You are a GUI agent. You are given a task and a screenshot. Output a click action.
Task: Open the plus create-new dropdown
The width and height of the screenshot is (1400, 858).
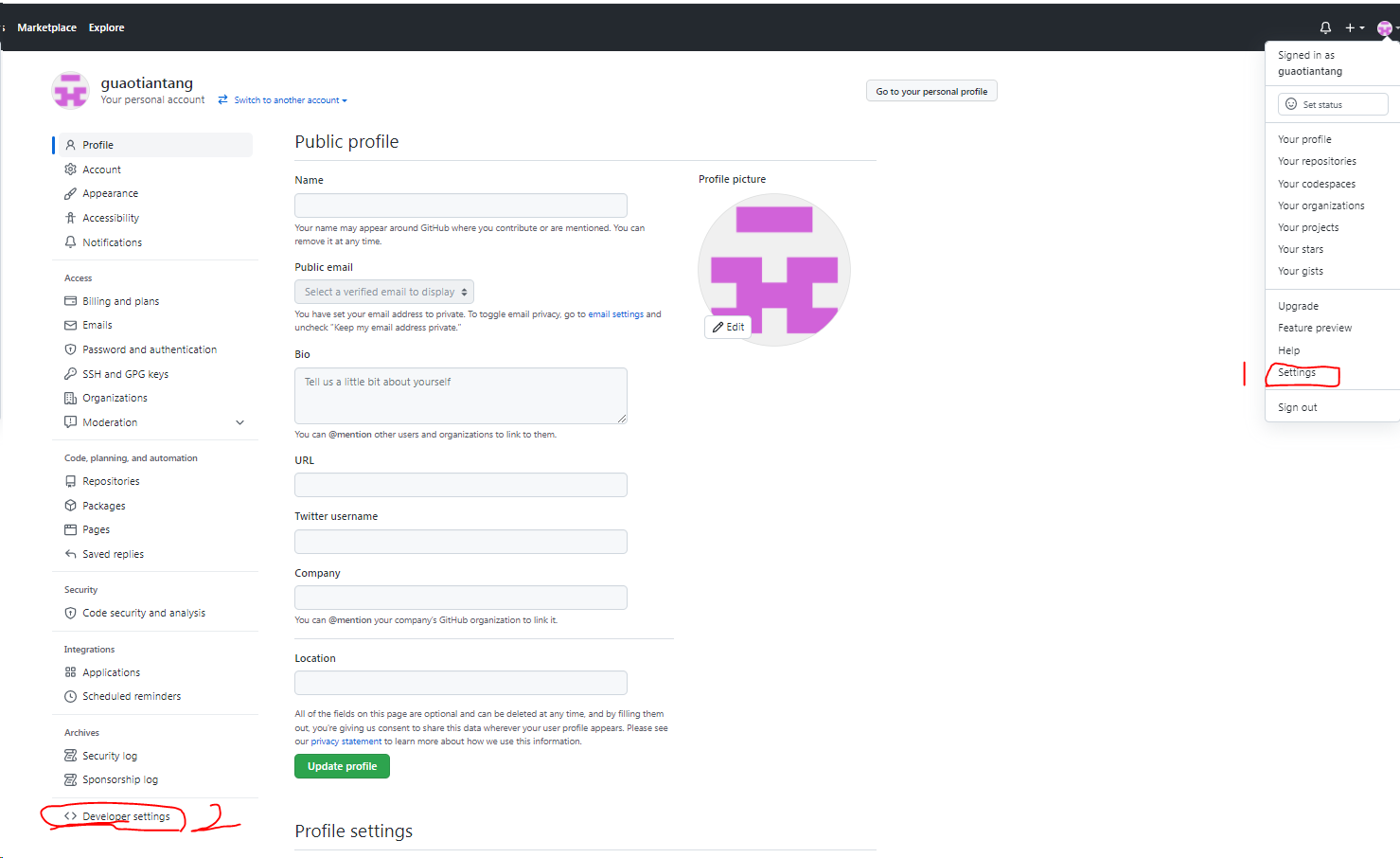point(1355,27)
